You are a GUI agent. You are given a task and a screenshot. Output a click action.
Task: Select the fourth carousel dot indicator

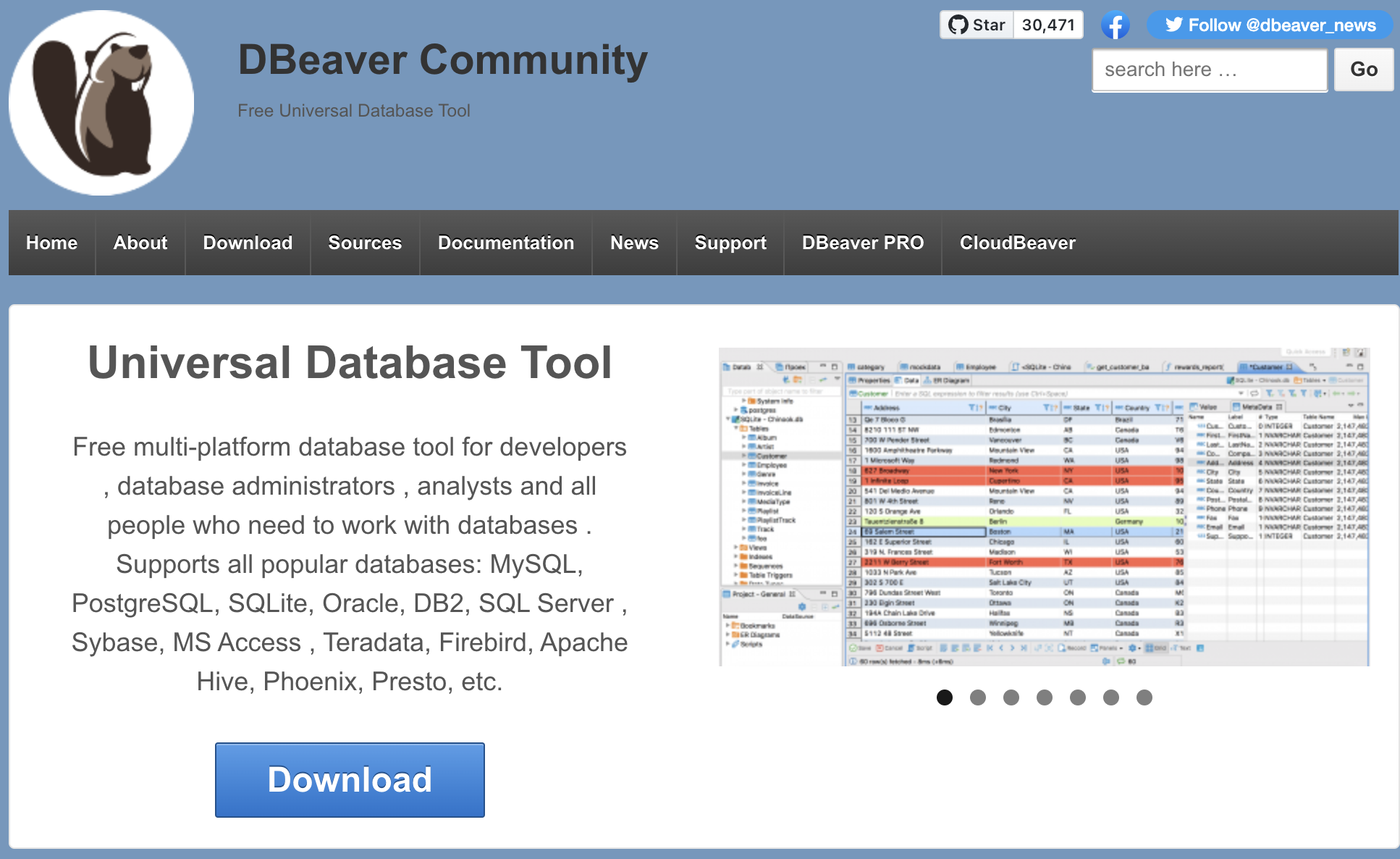1045,697
